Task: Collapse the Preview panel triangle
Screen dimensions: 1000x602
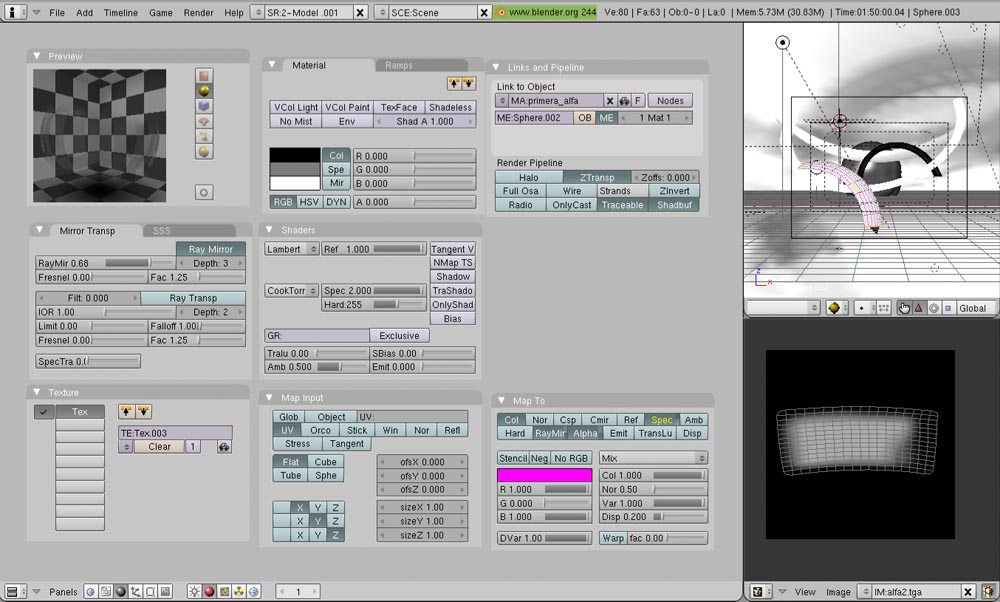Action: [x=37, y=56]
